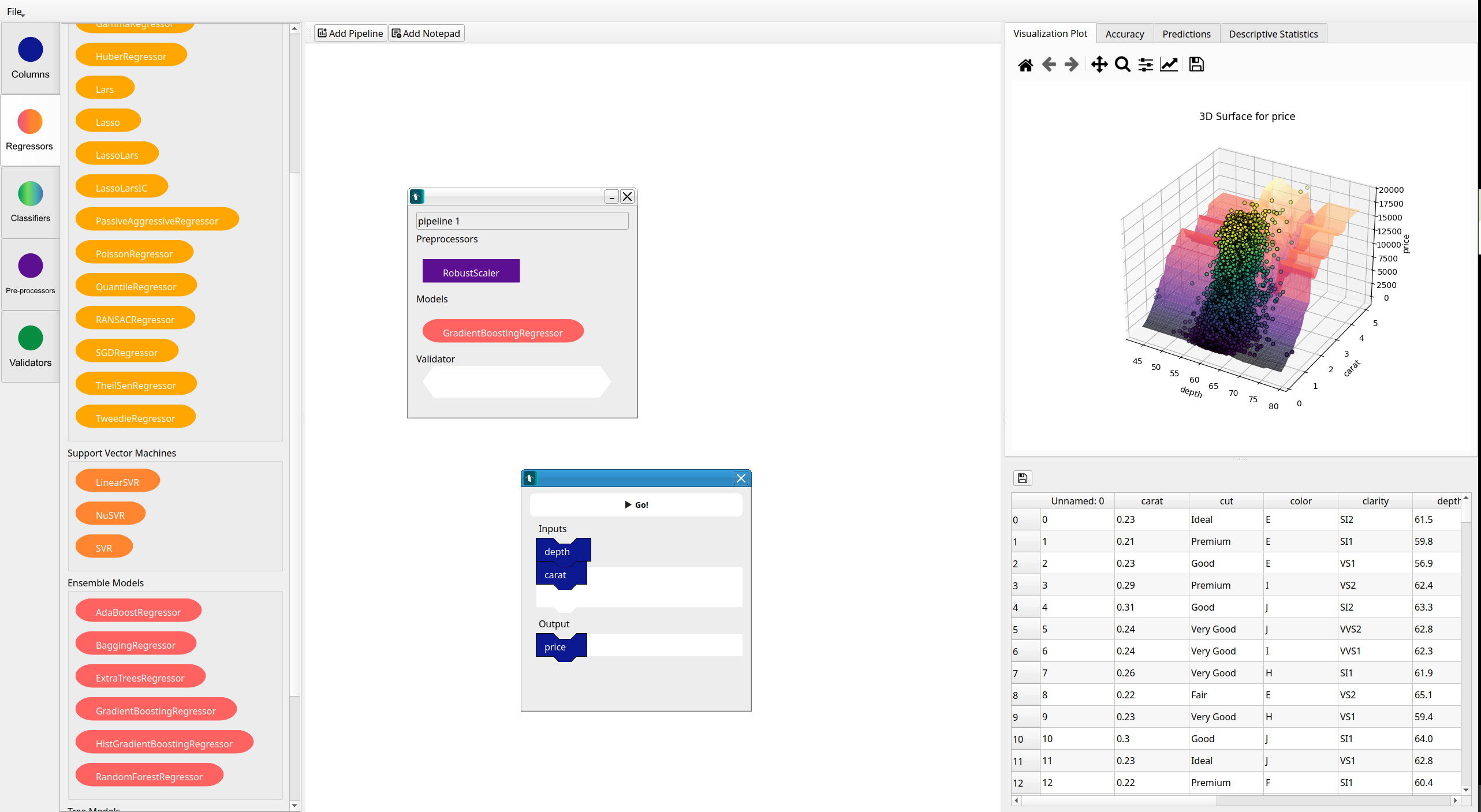
Task: Minimize the pipeline 1 window panel
Action: 611,197
